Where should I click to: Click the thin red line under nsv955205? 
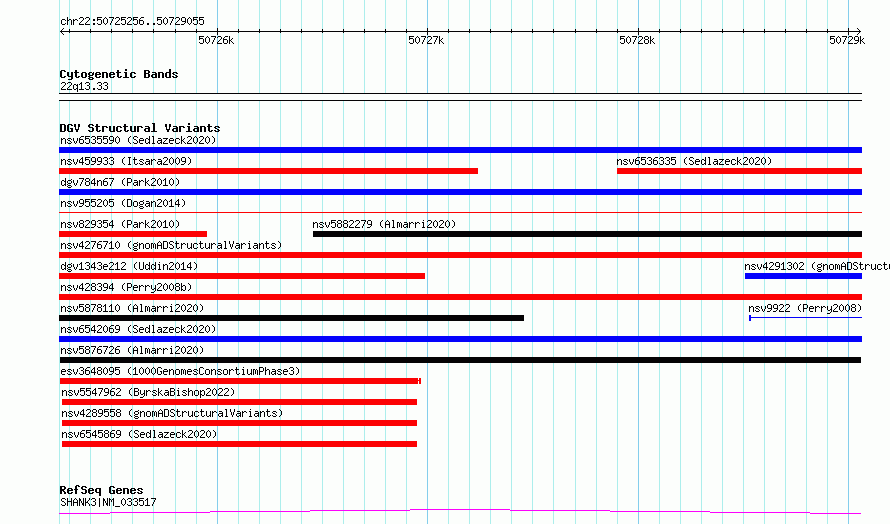tap(460, 213)
